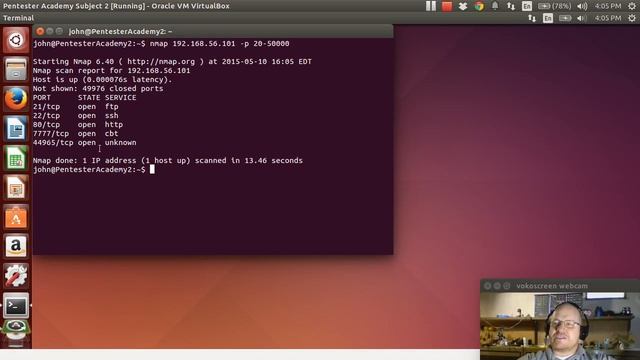Screen dimensions: 640x360
Task: Maximize the john@PentesterAcademy2 terminal window
Action: click(x=59, y=31)
